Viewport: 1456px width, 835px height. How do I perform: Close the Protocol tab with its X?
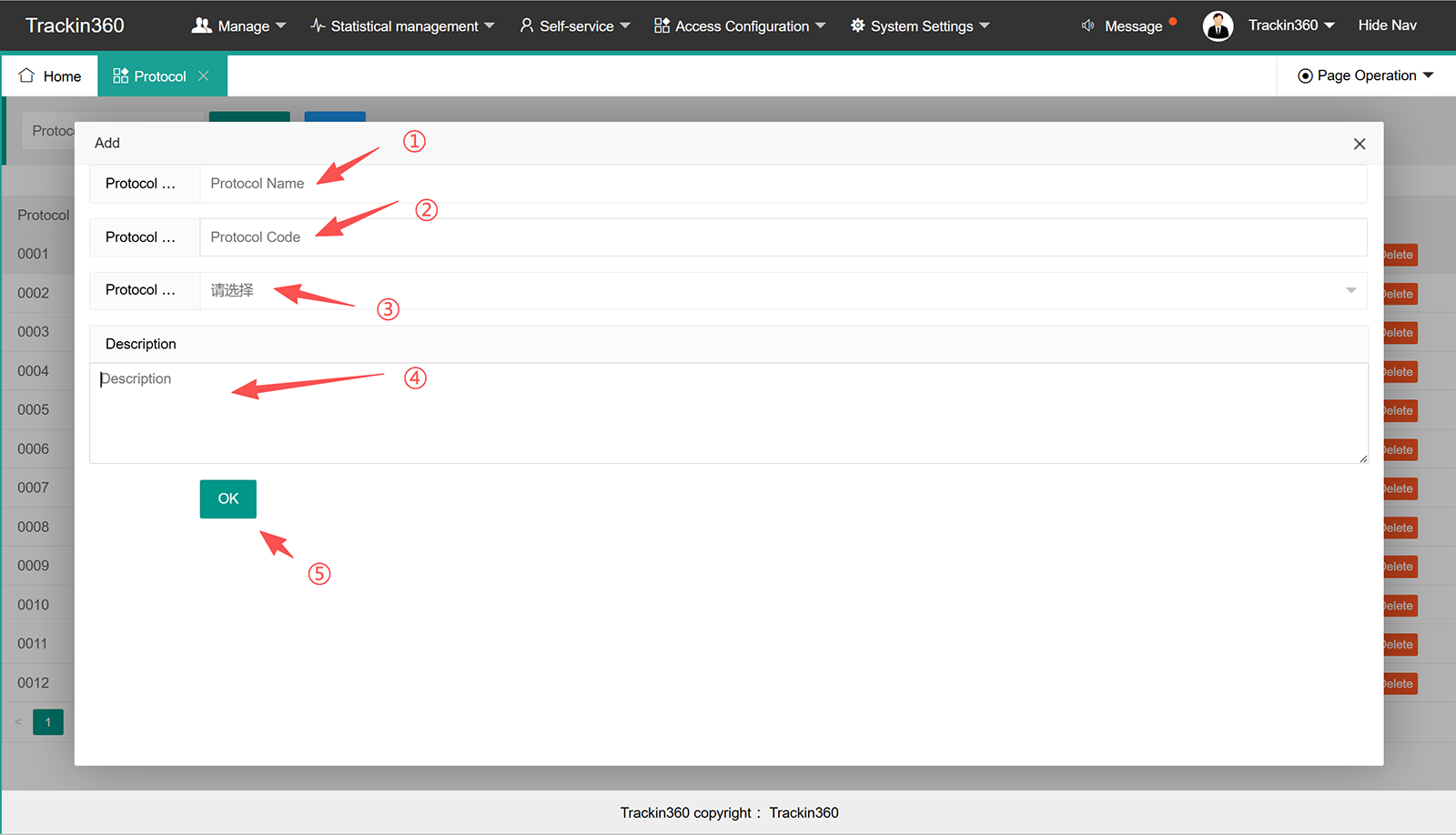click(x=204, y=76)
